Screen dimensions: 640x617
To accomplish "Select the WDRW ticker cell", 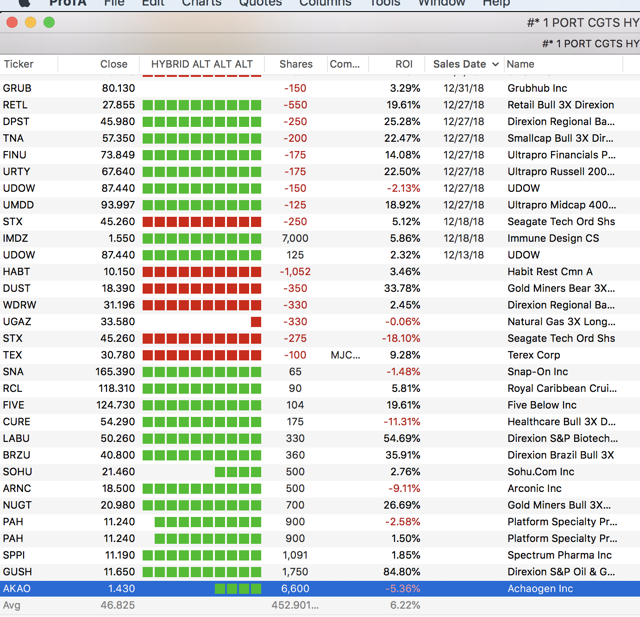I will click(x=20, y=305).
